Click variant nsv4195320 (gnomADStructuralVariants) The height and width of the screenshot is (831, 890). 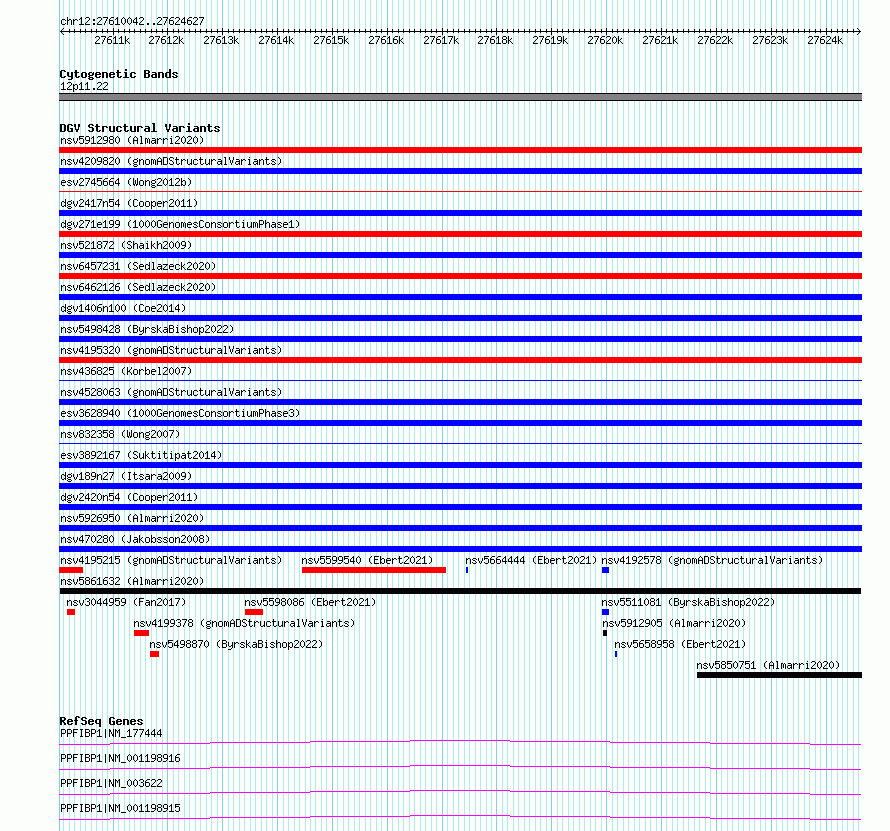pos(171,350)
